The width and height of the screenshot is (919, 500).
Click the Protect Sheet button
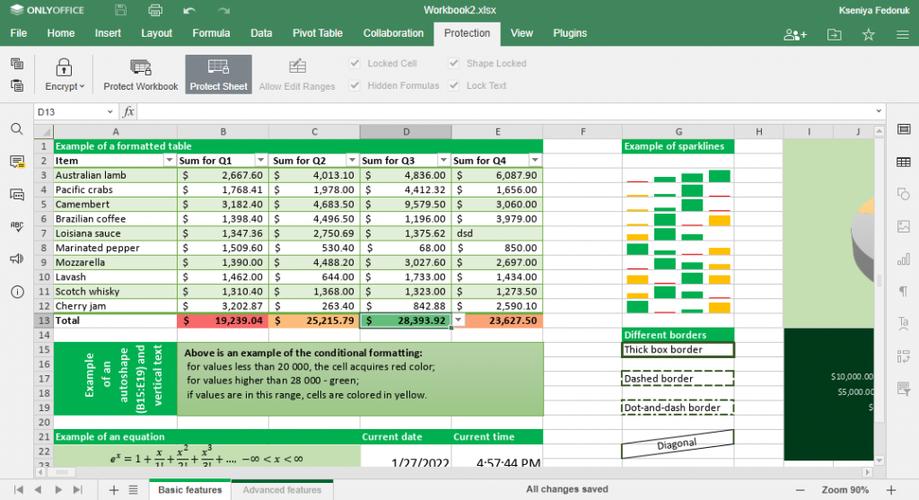tap(219, 74)
